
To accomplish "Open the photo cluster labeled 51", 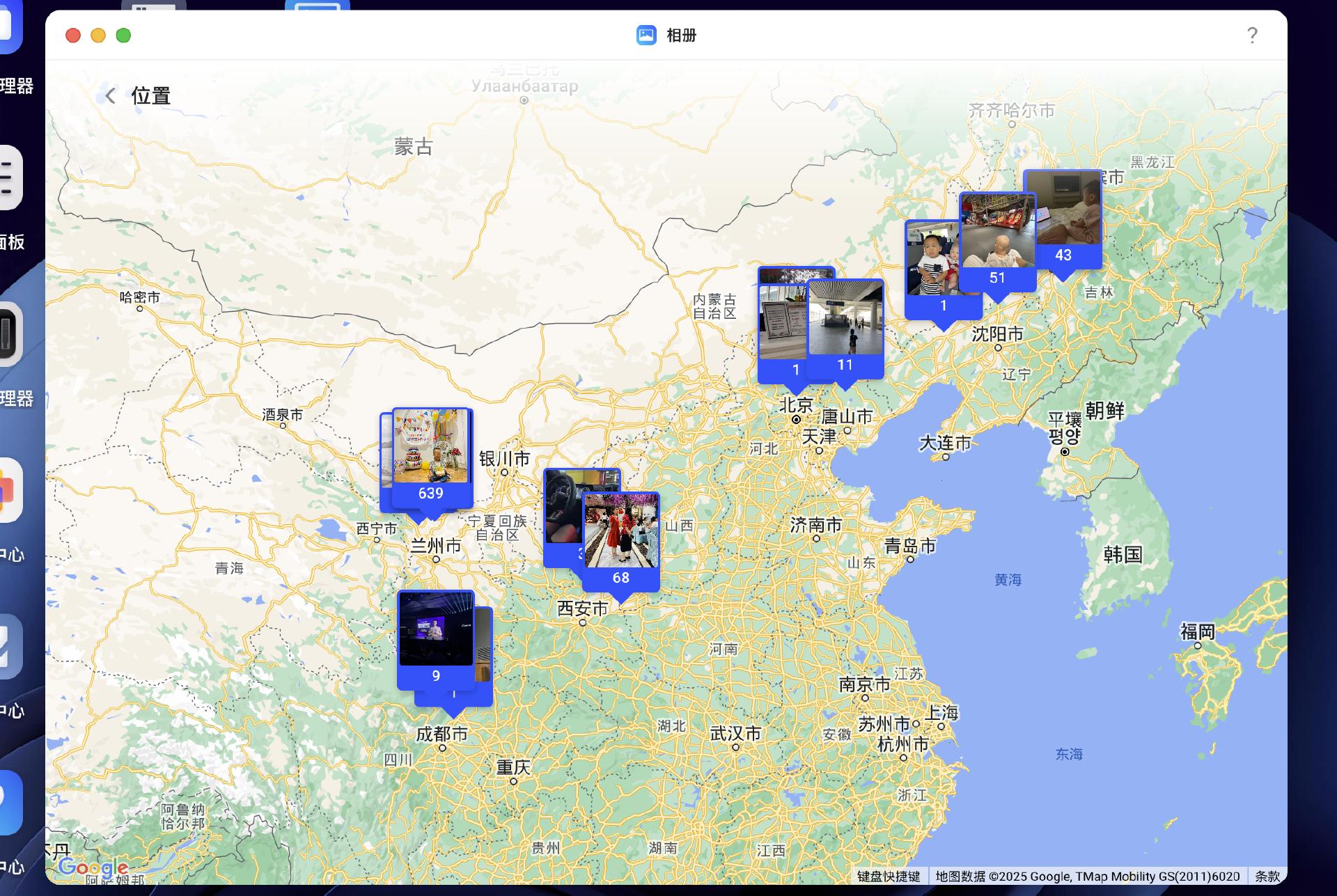I will [998, 242].
